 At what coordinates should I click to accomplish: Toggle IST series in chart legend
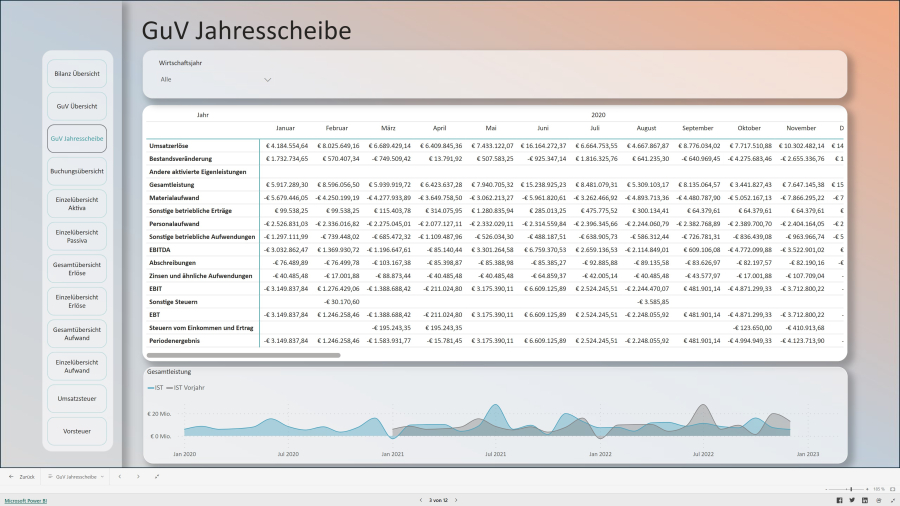tap(156, 386)
